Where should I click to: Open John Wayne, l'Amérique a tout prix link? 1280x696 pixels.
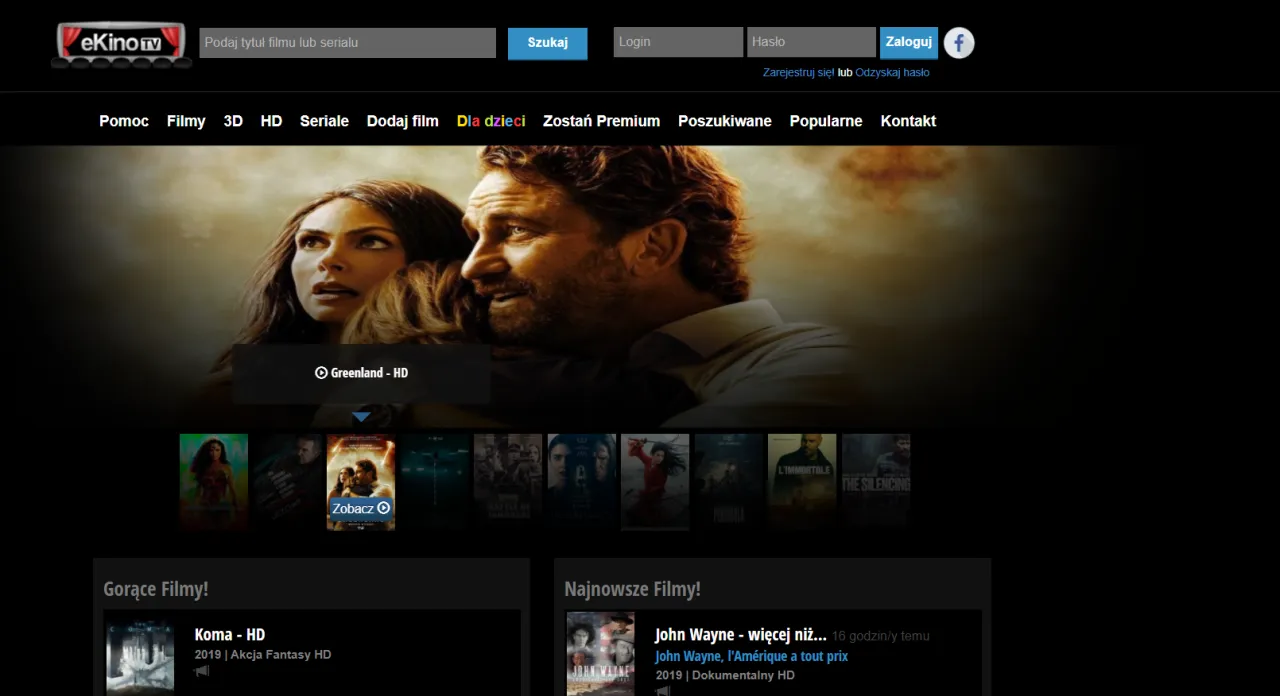(x=751, y=656)
